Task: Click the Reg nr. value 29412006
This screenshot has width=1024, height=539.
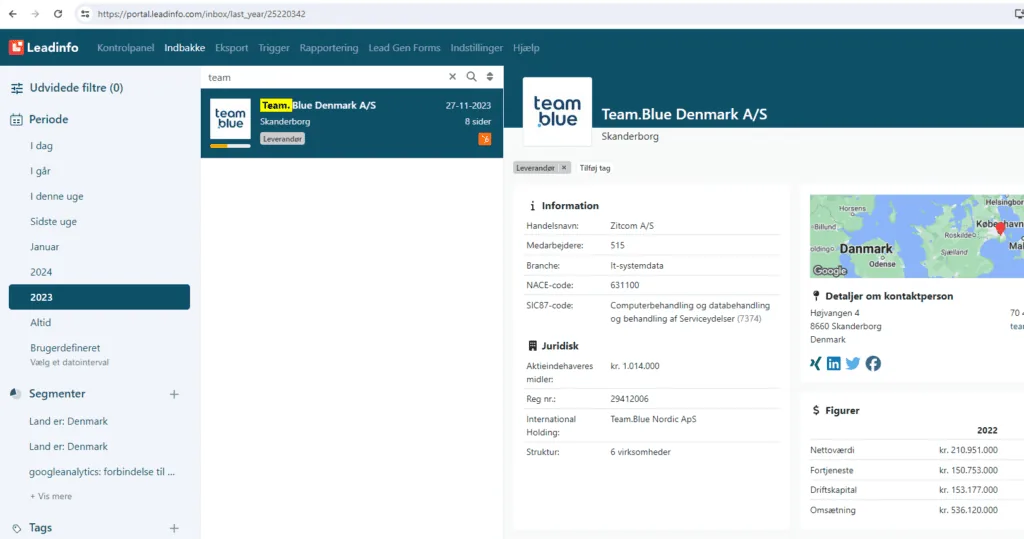Action: point(629,399)
